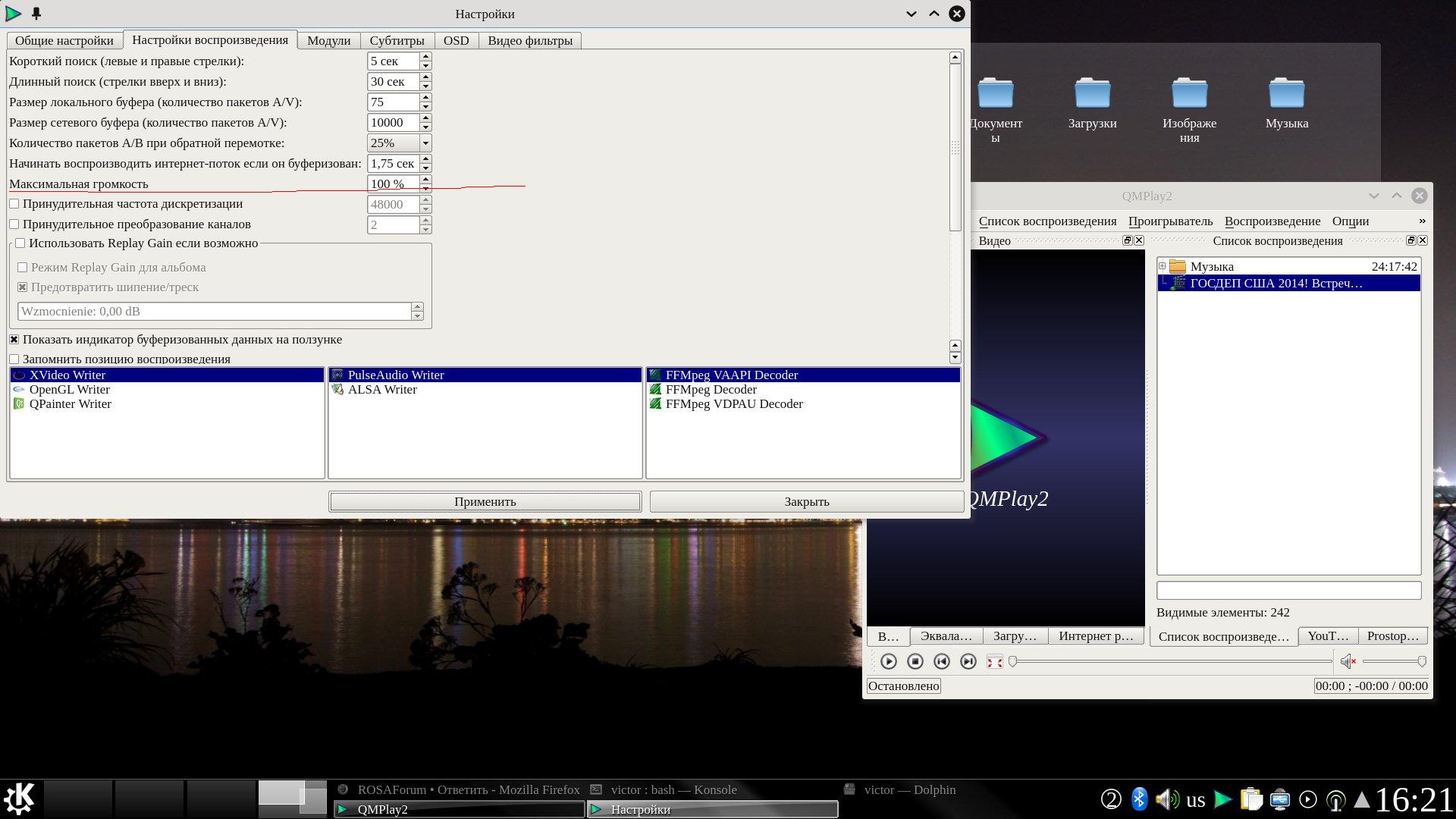1456x819 pixels.
Task: Skip to the next track
Action: (x=968, y=661)
